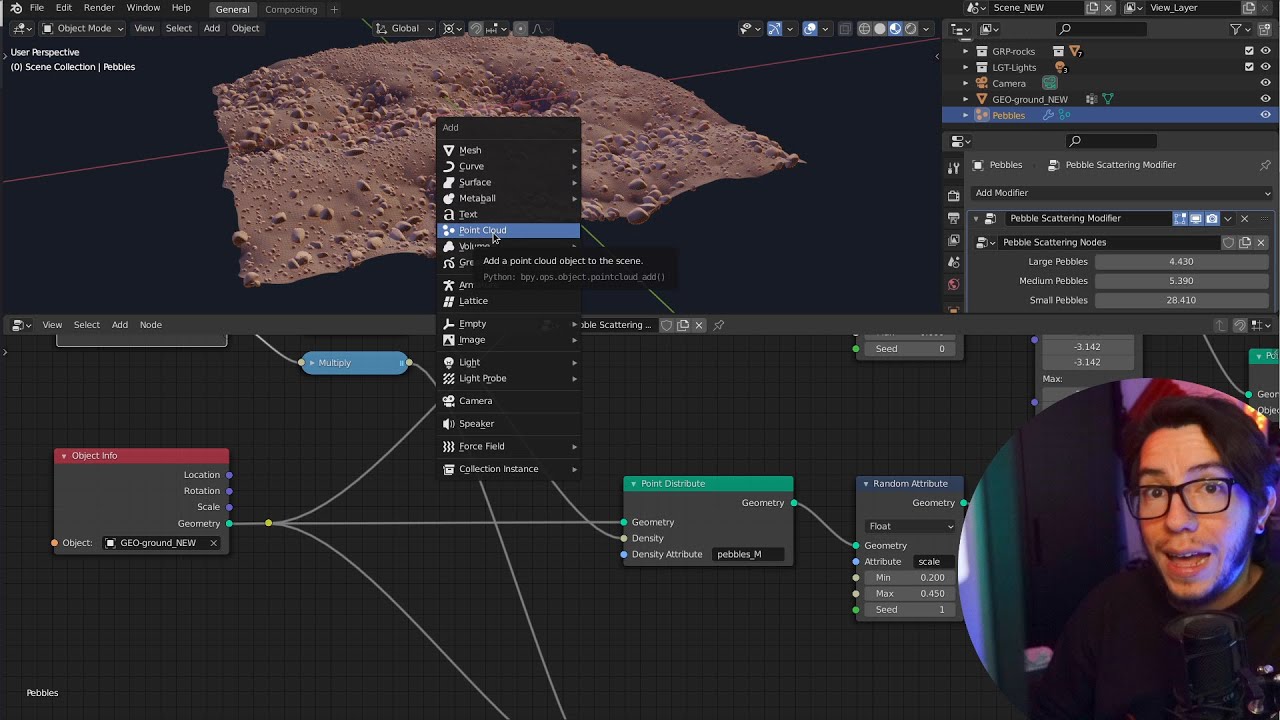The width and height of the screenshot is (1280, 720).
Task: Add a new collection in the outliner
Action: click(x=1265, y=29)
